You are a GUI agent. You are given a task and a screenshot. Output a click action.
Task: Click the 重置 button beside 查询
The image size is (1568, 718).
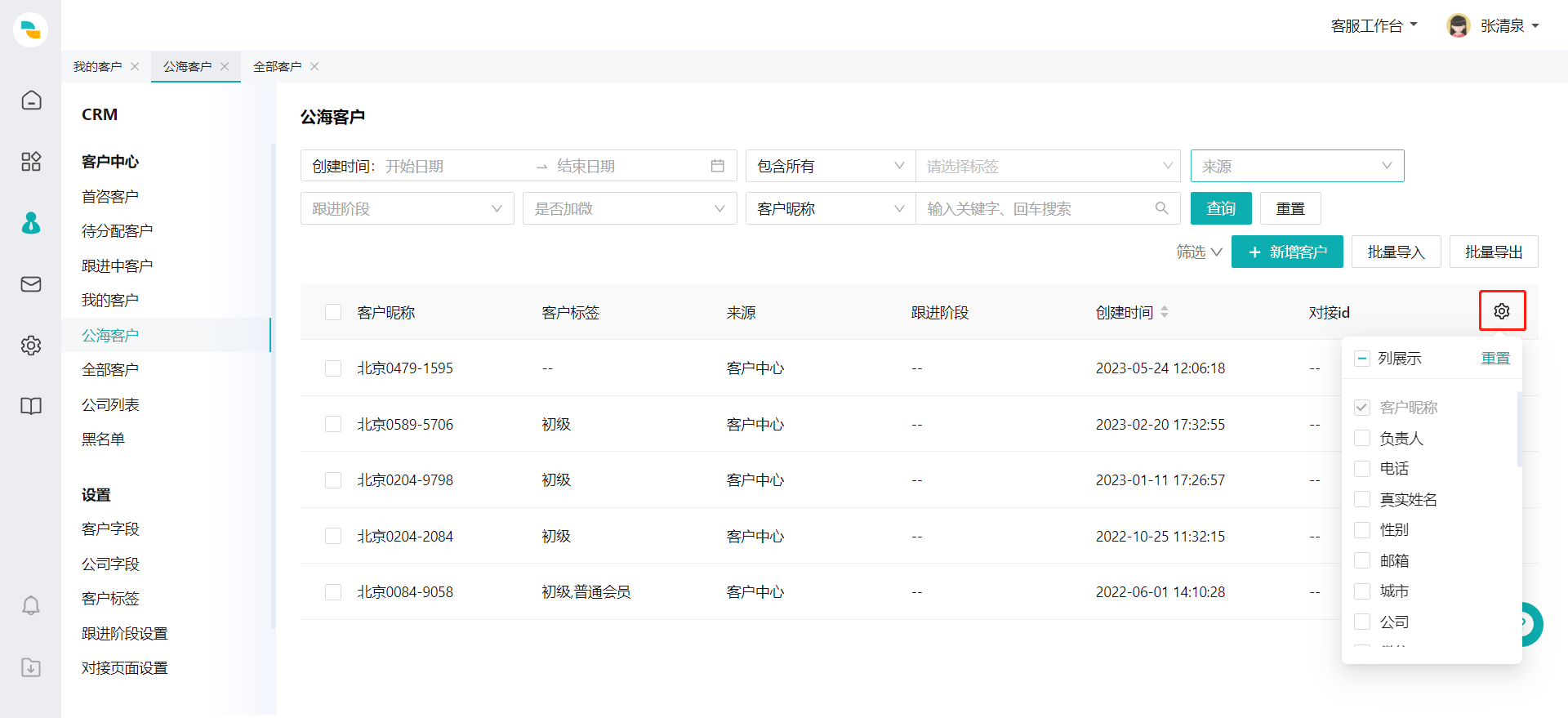point(1290,208)
